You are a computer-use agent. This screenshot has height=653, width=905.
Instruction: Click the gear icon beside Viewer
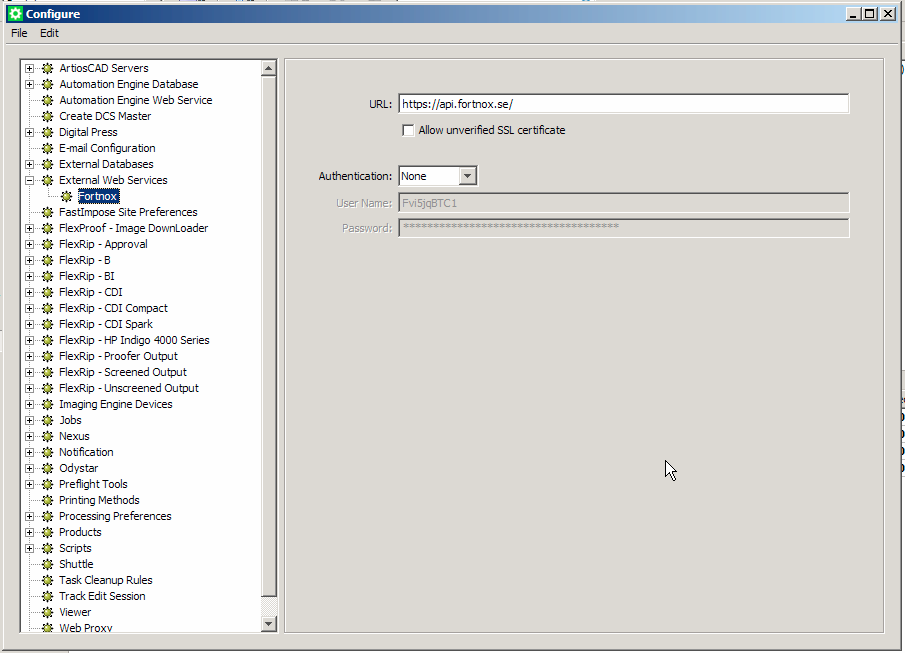pyautogui.click(x=47, y=612)
